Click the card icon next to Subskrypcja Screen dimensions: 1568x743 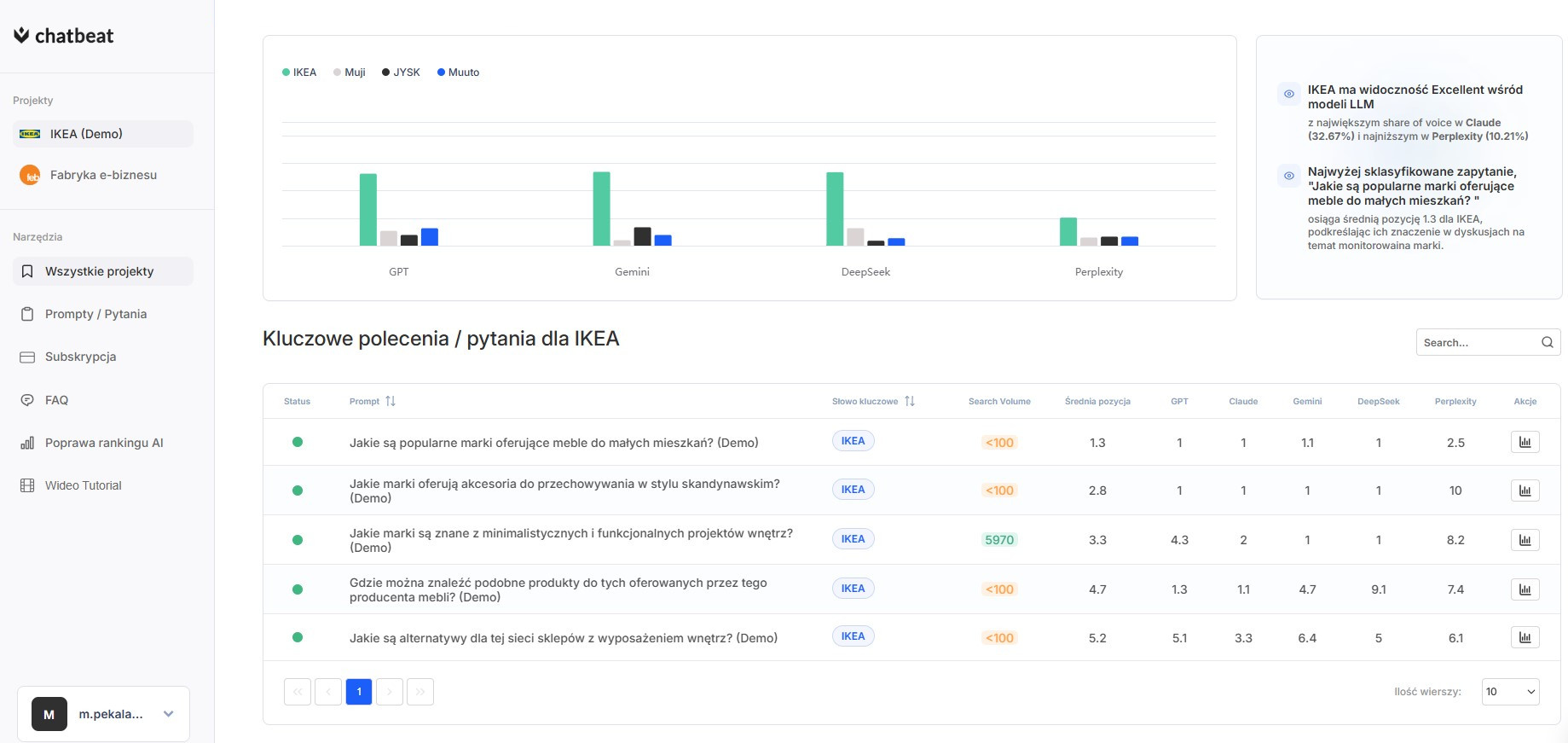pyautogui.click(x=27, y=357)
